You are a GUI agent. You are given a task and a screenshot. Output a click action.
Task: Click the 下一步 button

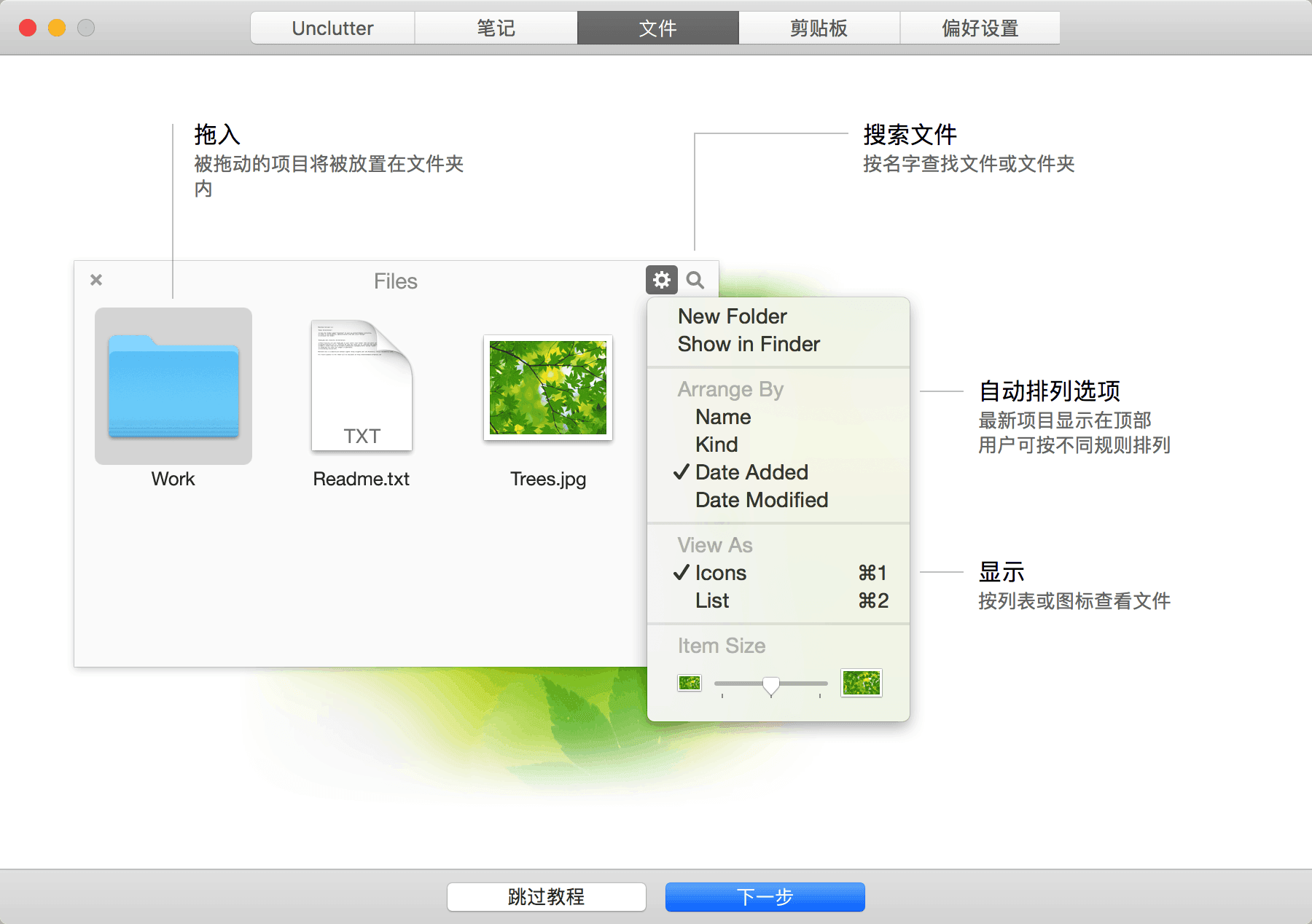tap(765, 896)
